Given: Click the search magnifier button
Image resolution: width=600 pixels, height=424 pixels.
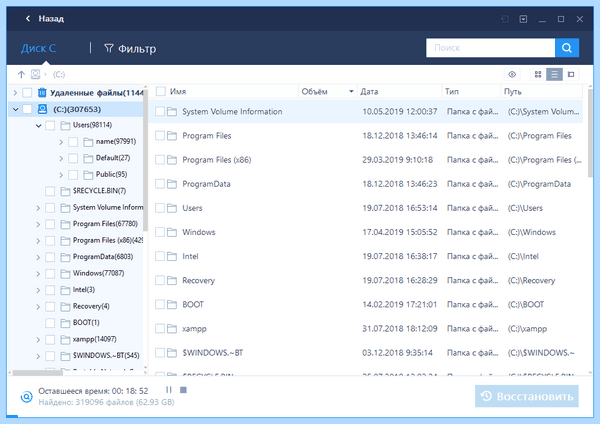Looking at the screenshot, I should tap(567, 48).
